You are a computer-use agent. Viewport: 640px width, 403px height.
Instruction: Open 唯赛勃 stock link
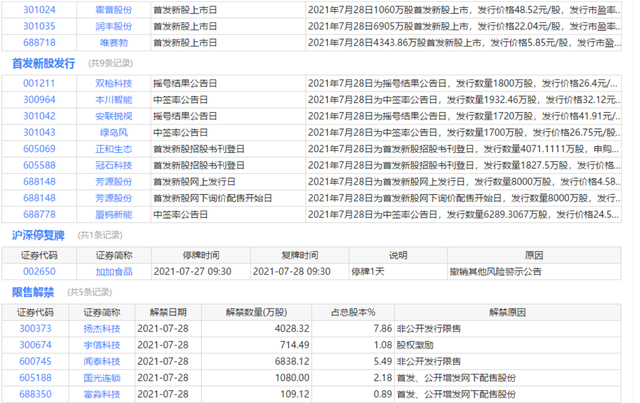click(113, 42)
